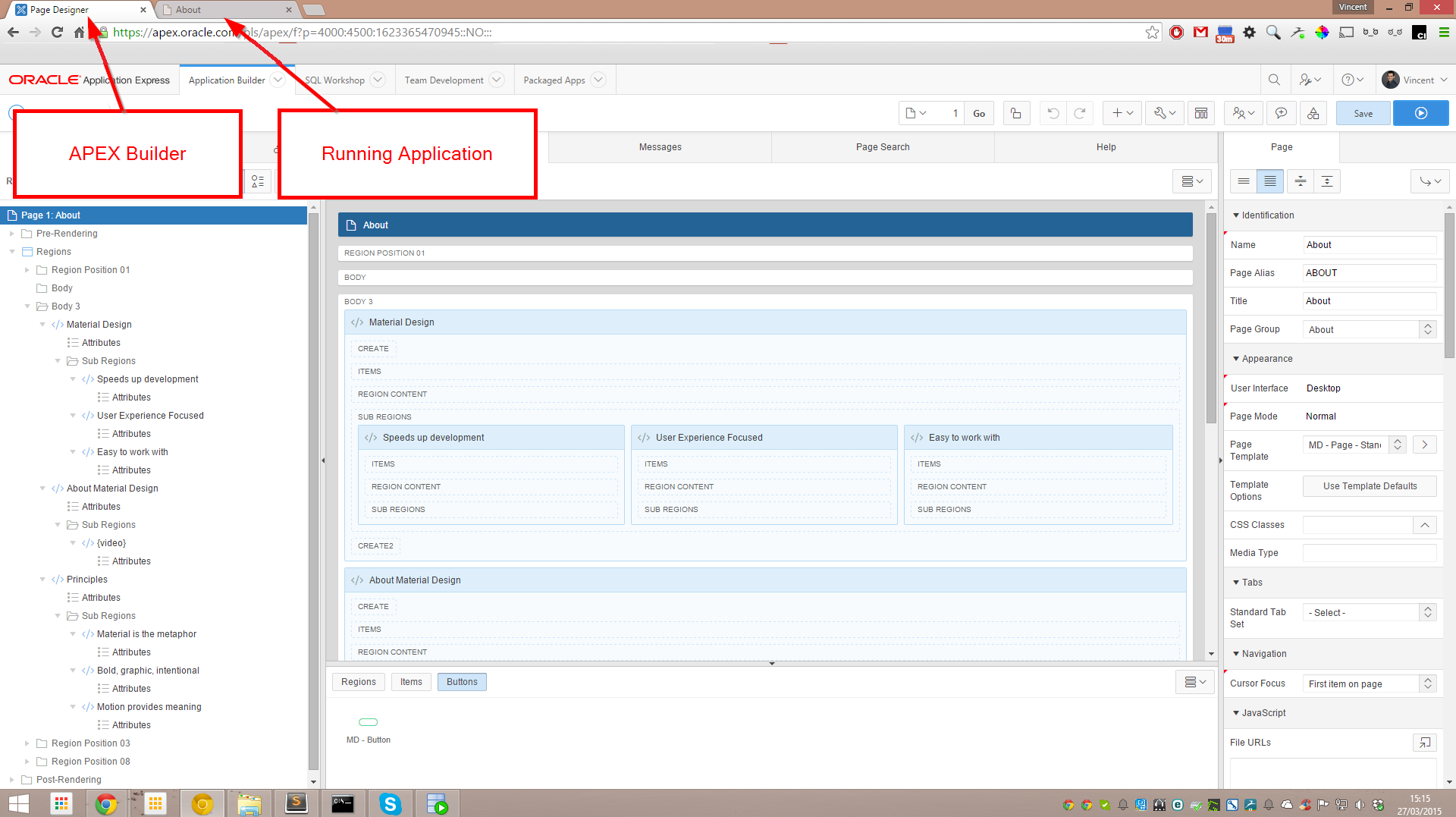This screenshot has height=817, width=1456.
Task: Open the Gmail extension icon
Action: pyautogui.click(x=1200, y=32)
